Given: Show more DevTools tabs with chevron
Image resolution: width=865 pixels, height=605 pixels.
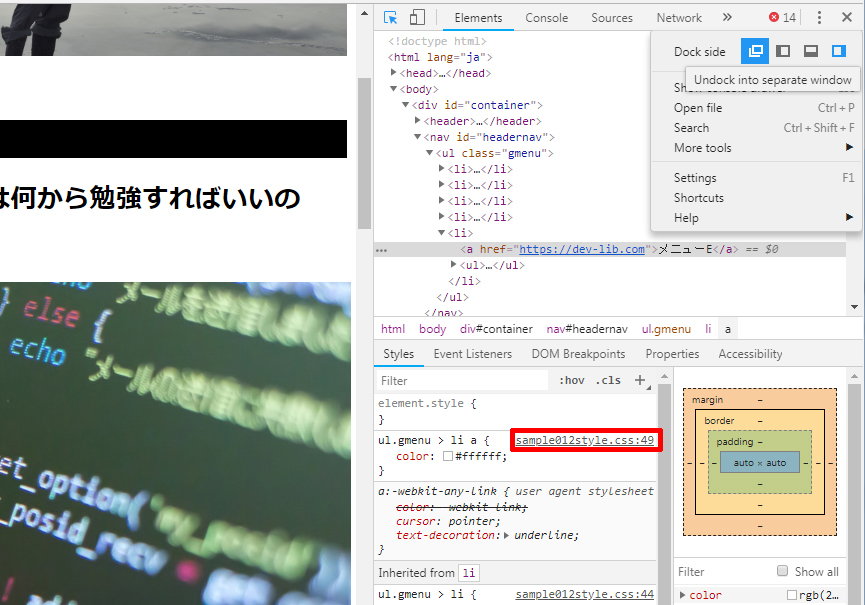Looking at the screenshot, I should pos(727,18).
